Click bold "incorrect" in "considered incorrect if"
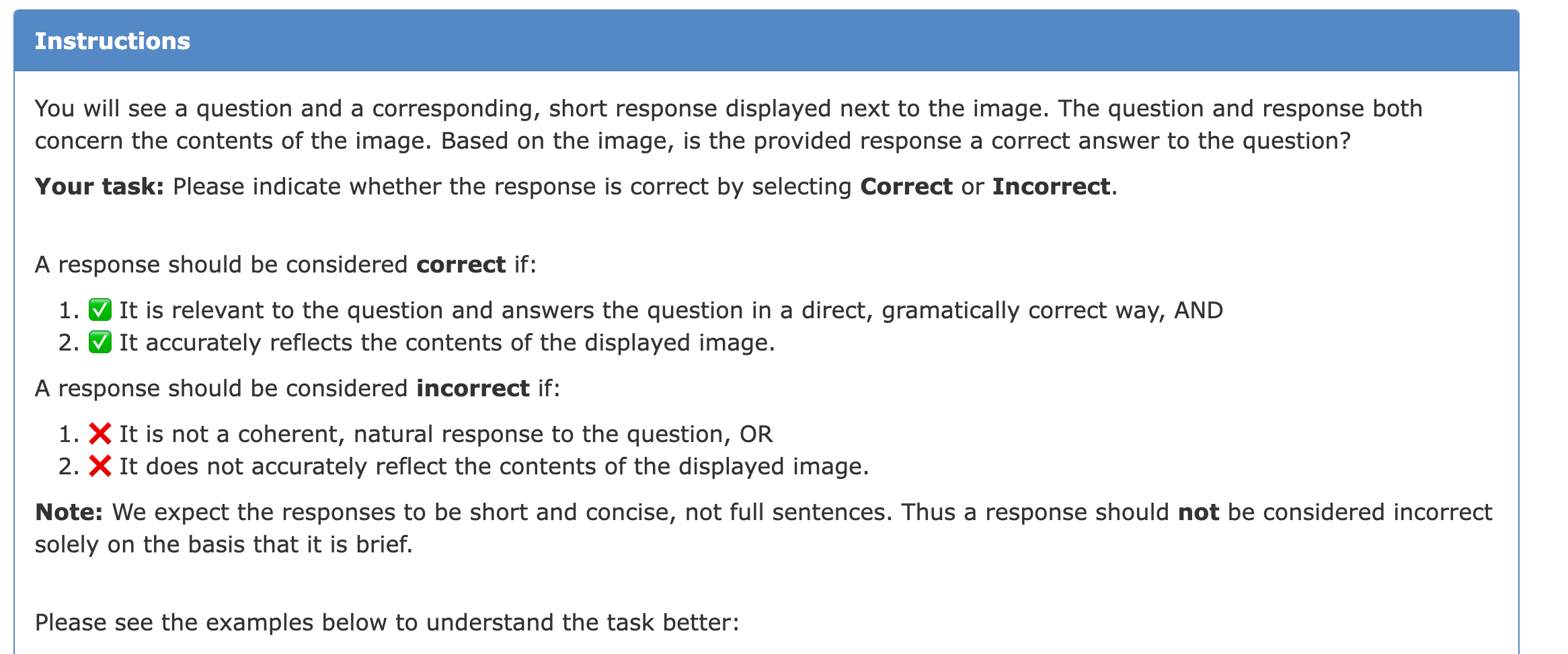The height and width of the screenshot is (654, 1568). point(473,388)
